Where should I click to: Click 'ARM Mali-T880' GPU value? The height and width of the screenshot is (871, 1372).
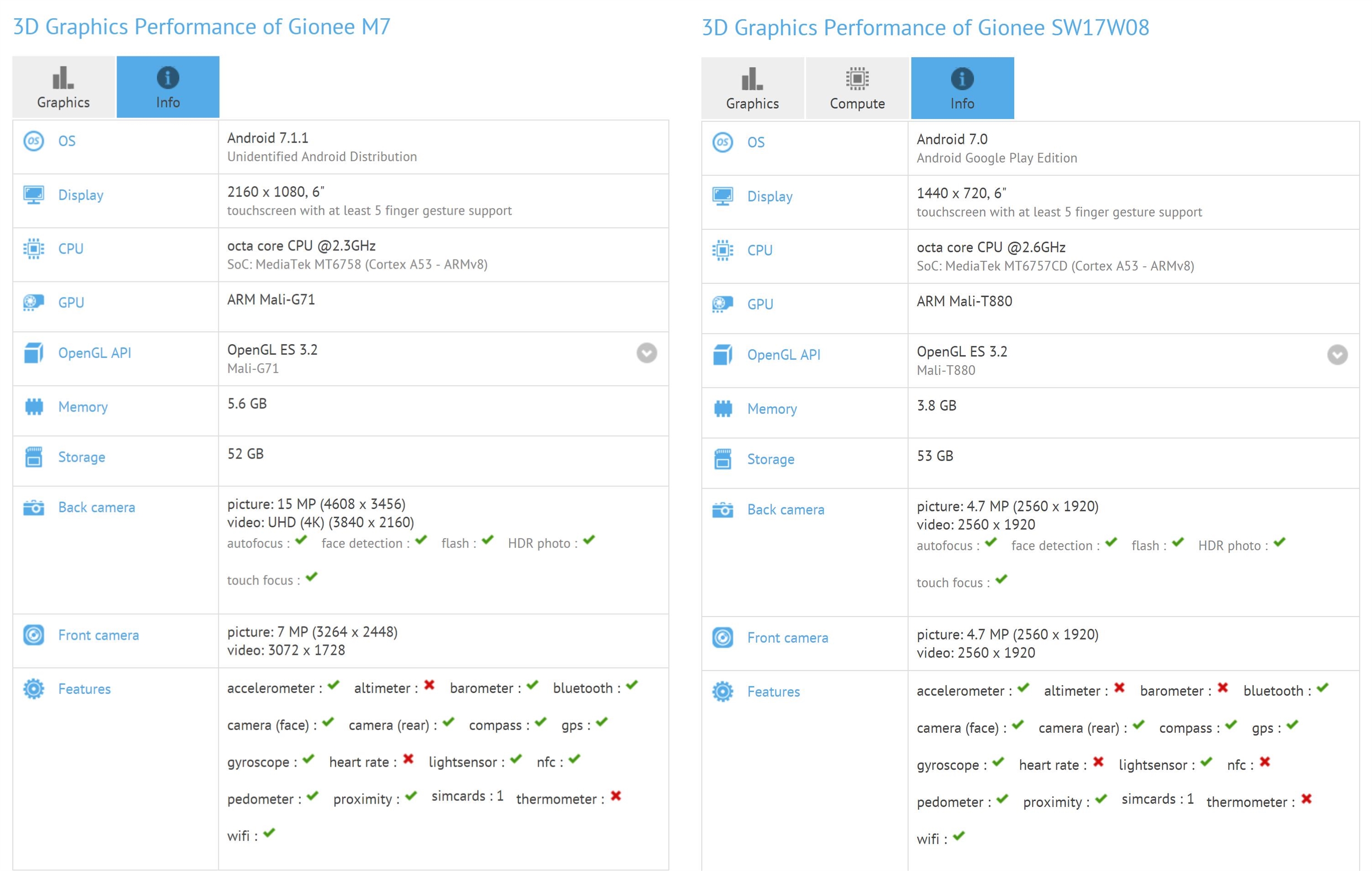coord(965,301)
